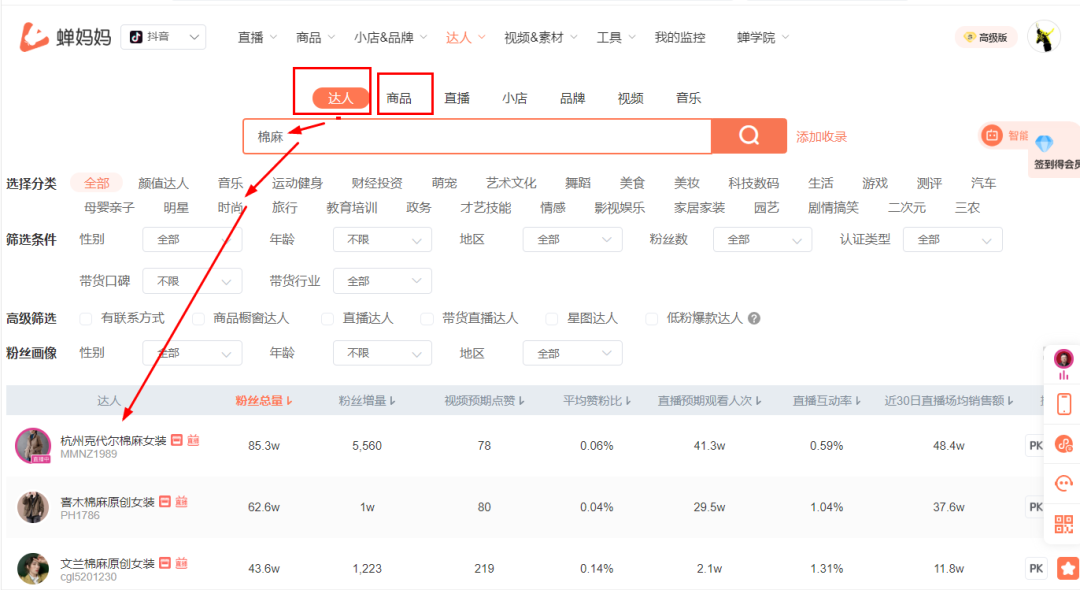1080x590 pixels.
Task: Expand the 年龄 dropdown showing 不限
Action: pos(382,239)
